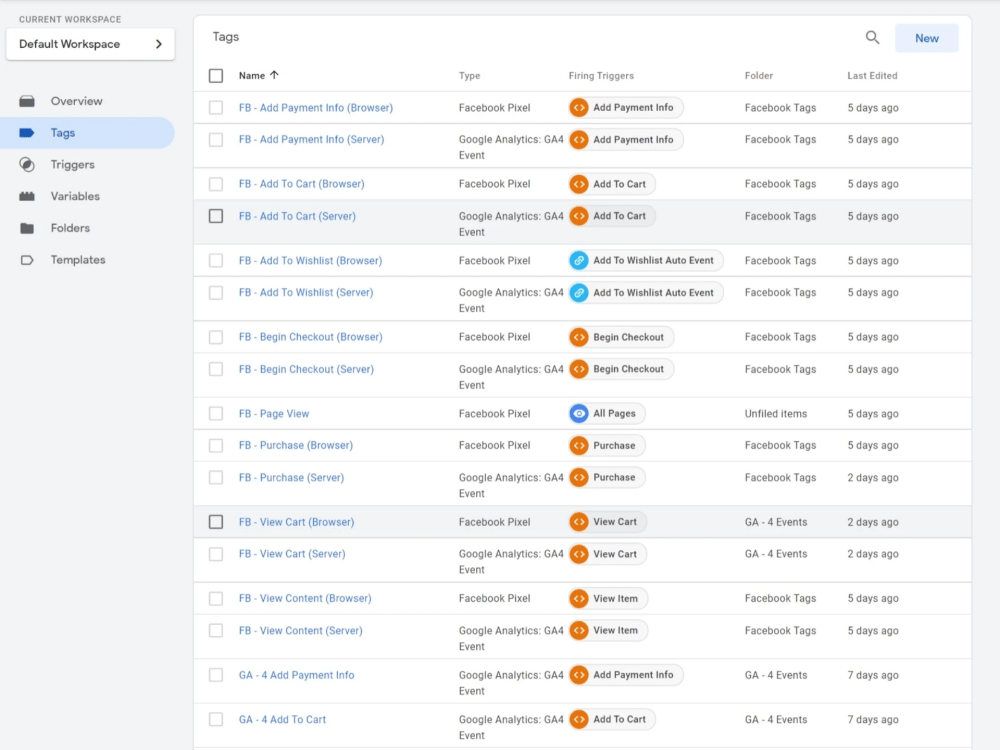Screen dimensions: 1000x750
Task: Click trigger icon for FB - View Content (Browser)
Action: tap(579, 599)
